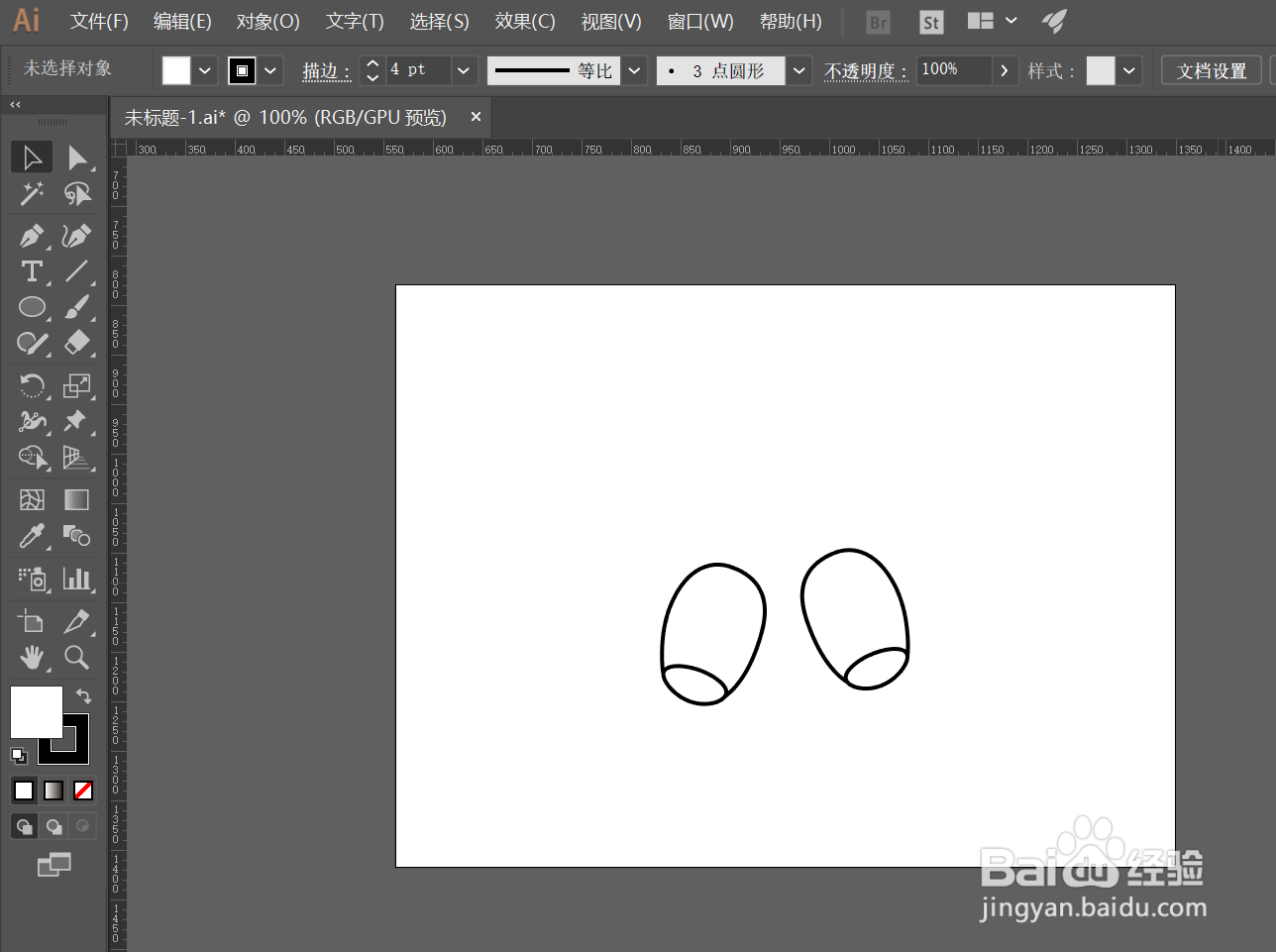Select the Shape Builder tool
The image size is (1276, 952).
pos(32,457)
